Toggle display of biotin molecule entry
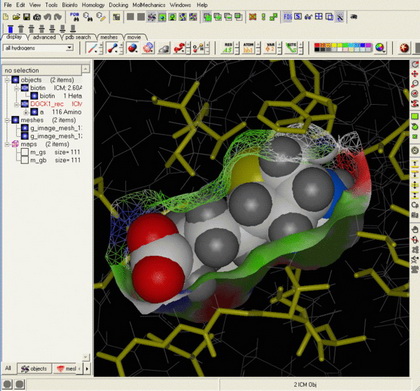Viewport: 420px width, 391px height. [34, 96]
